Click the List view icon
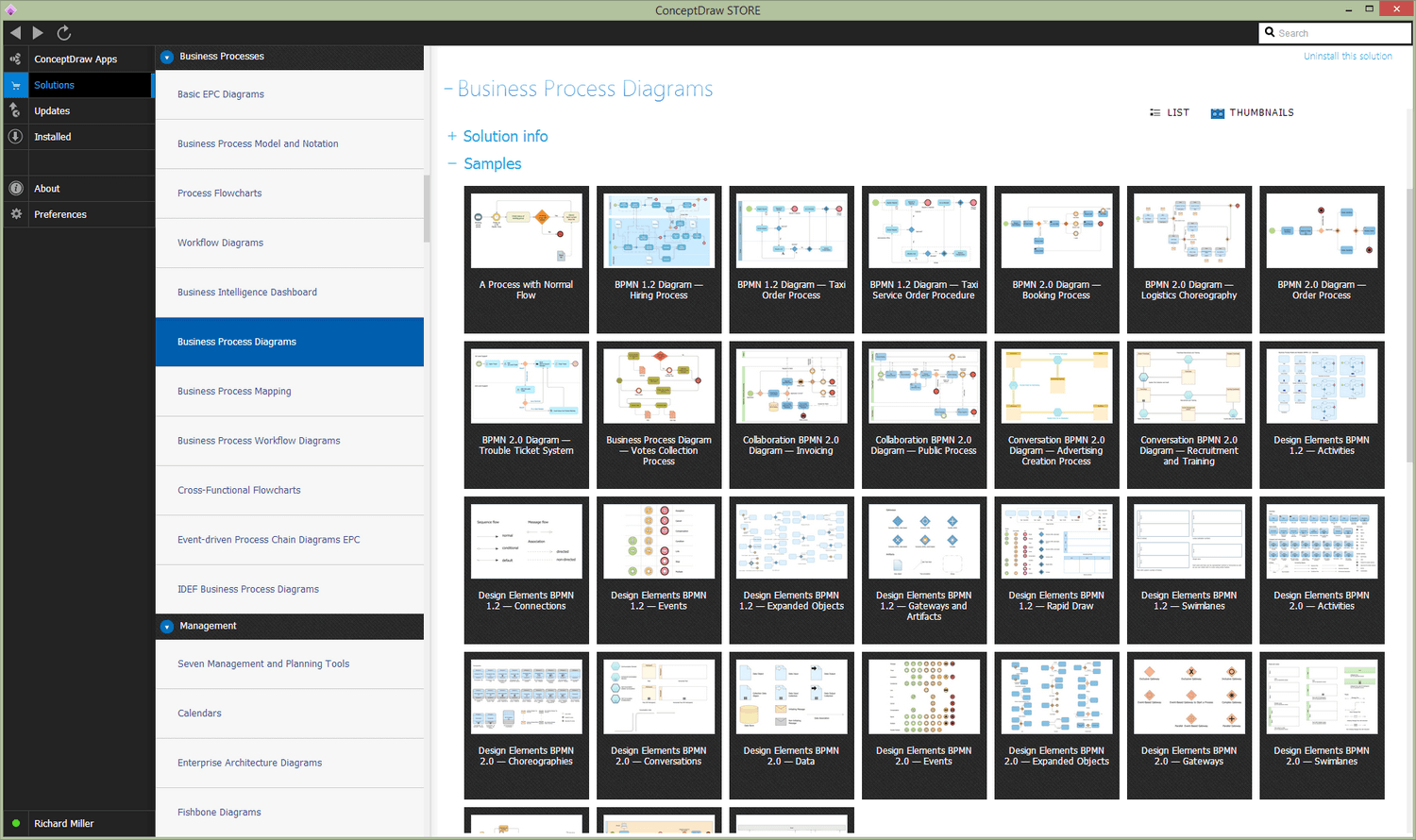The image size is (1416, 840). tap(1155, 112)
